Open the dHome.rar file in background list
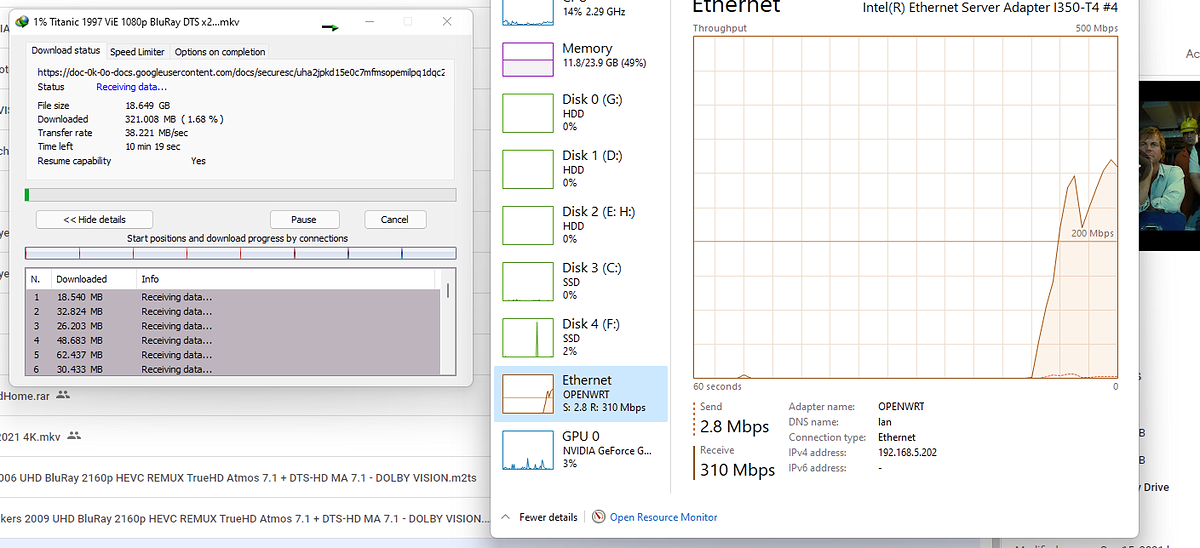Viewport: 1200px width, 548px height. click(26, 395)
